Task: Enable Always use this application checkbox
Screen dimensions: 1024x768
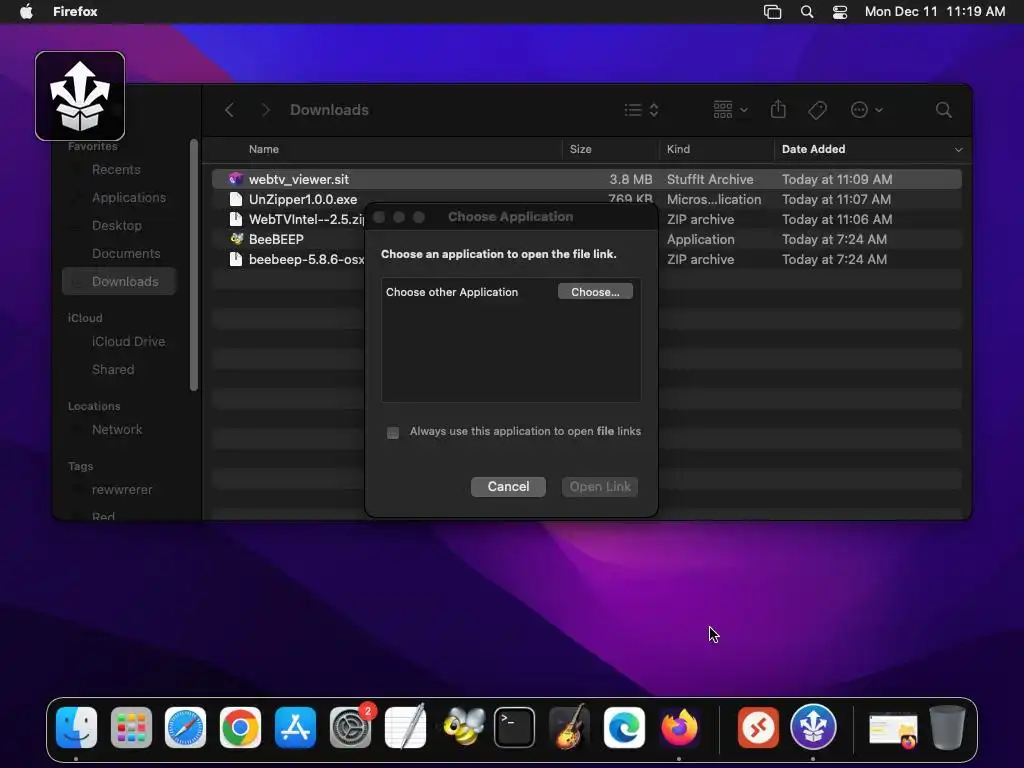Action: (393, 432)
